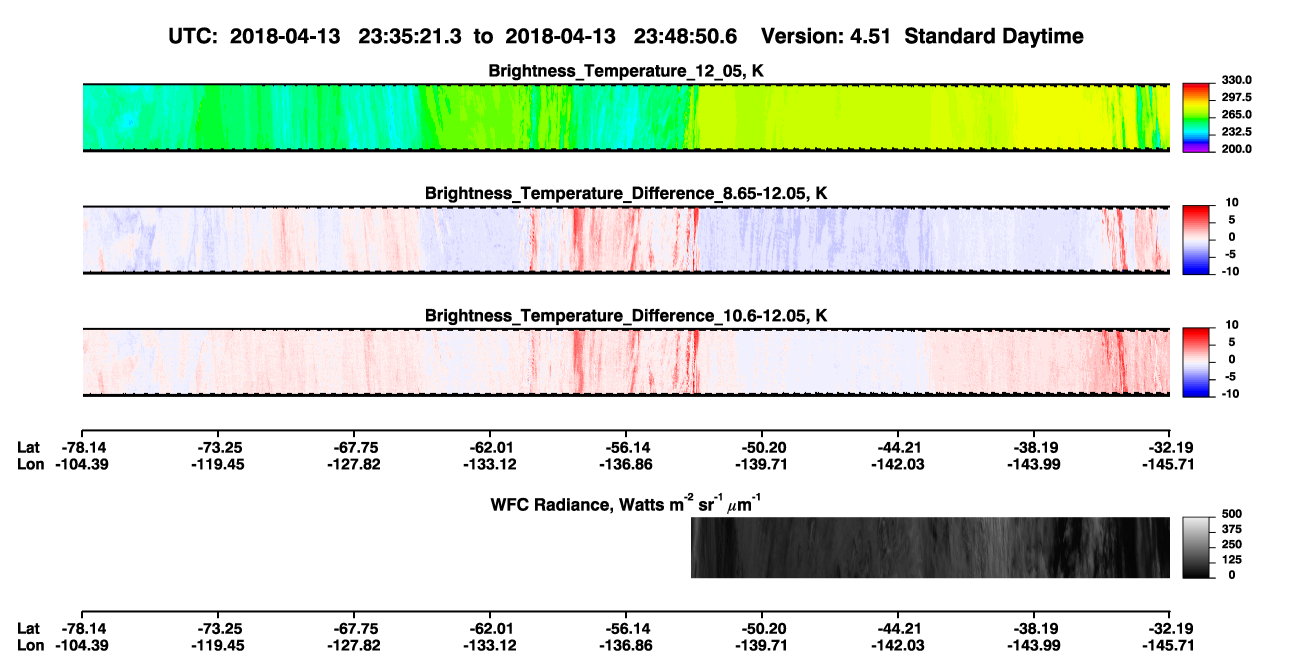The width and height of the screenshot is (1300, 667).
Task: Click the WFC Radiance grayscale bar
Action: click(1197, 546)
